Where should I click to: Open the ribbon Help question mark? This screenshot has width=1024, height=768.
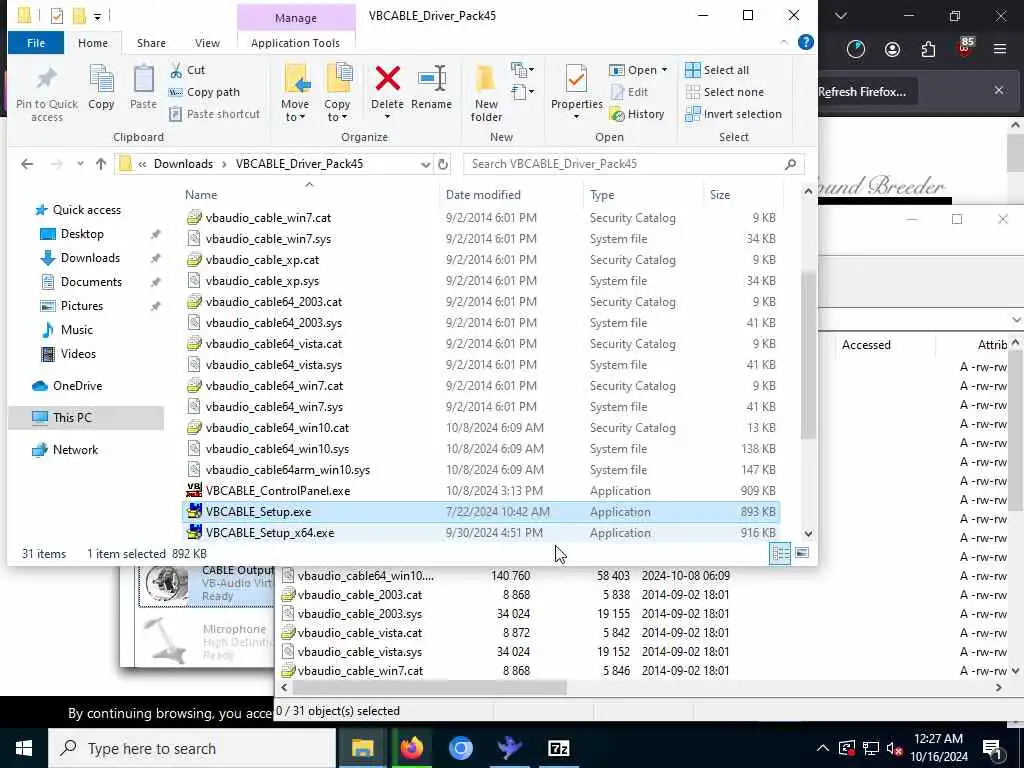(806, 42)
